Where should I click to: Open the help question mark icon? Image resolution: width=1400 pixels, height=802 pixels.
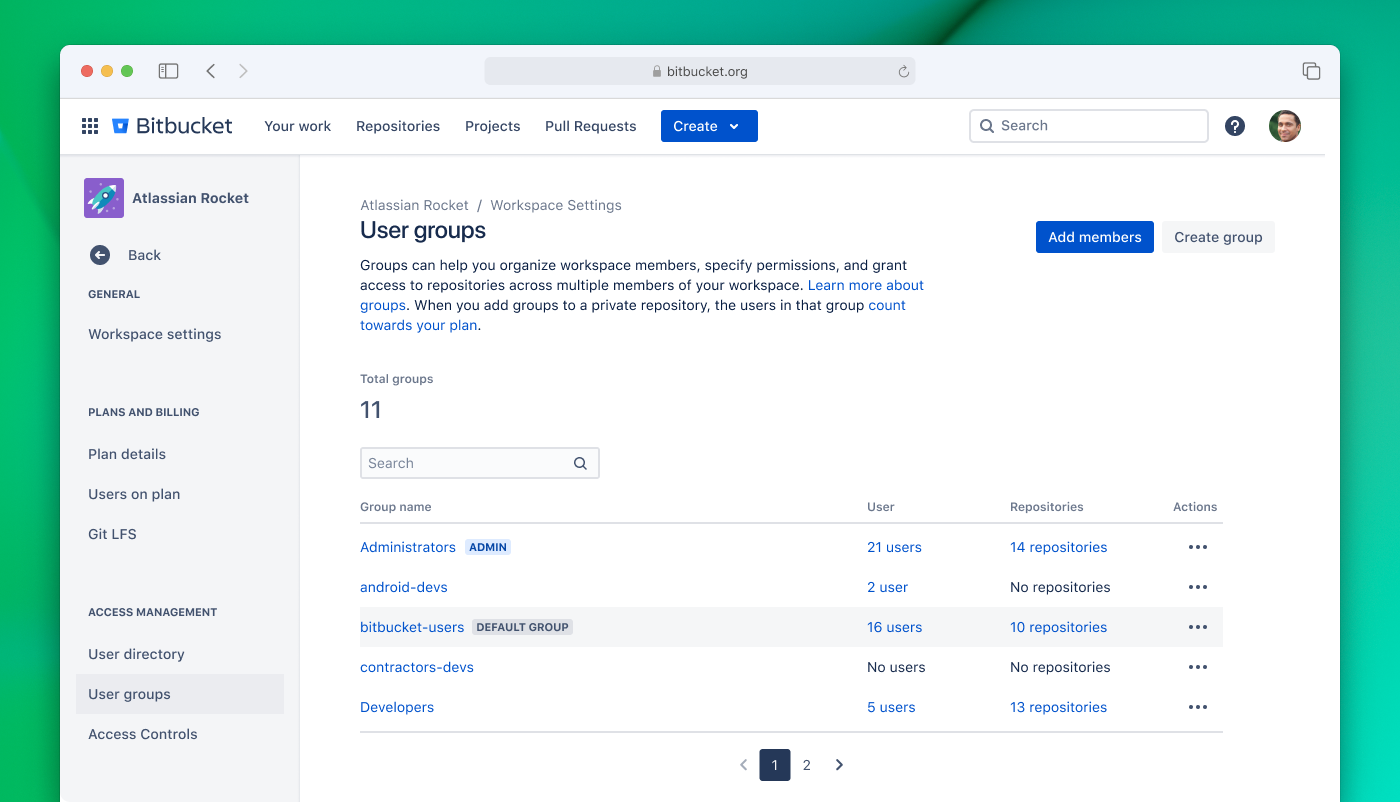1235,126
